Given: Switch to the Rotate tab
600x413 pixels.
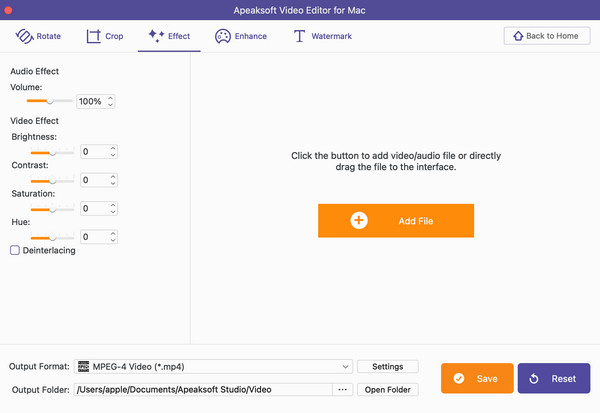Looking at the screenshot, I should (x=38, y=36).
